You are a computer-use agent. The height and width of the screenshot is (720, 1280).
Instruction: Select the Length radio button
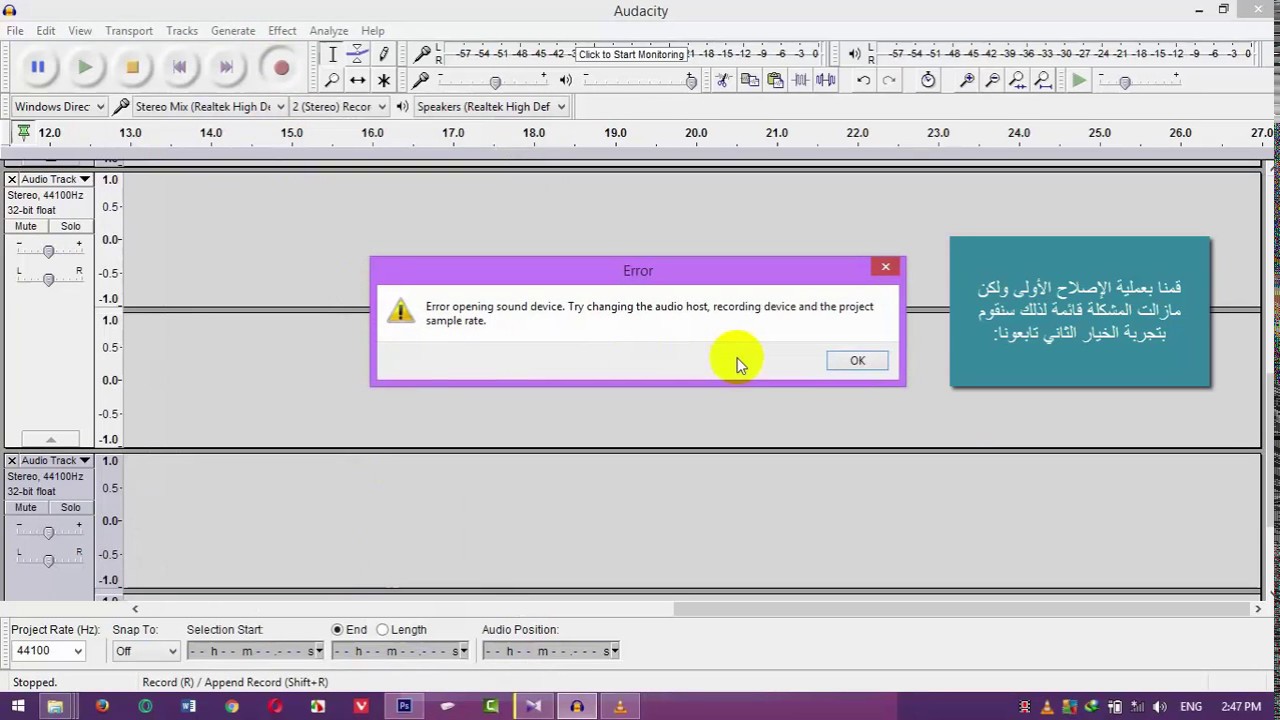click(382, 630)
